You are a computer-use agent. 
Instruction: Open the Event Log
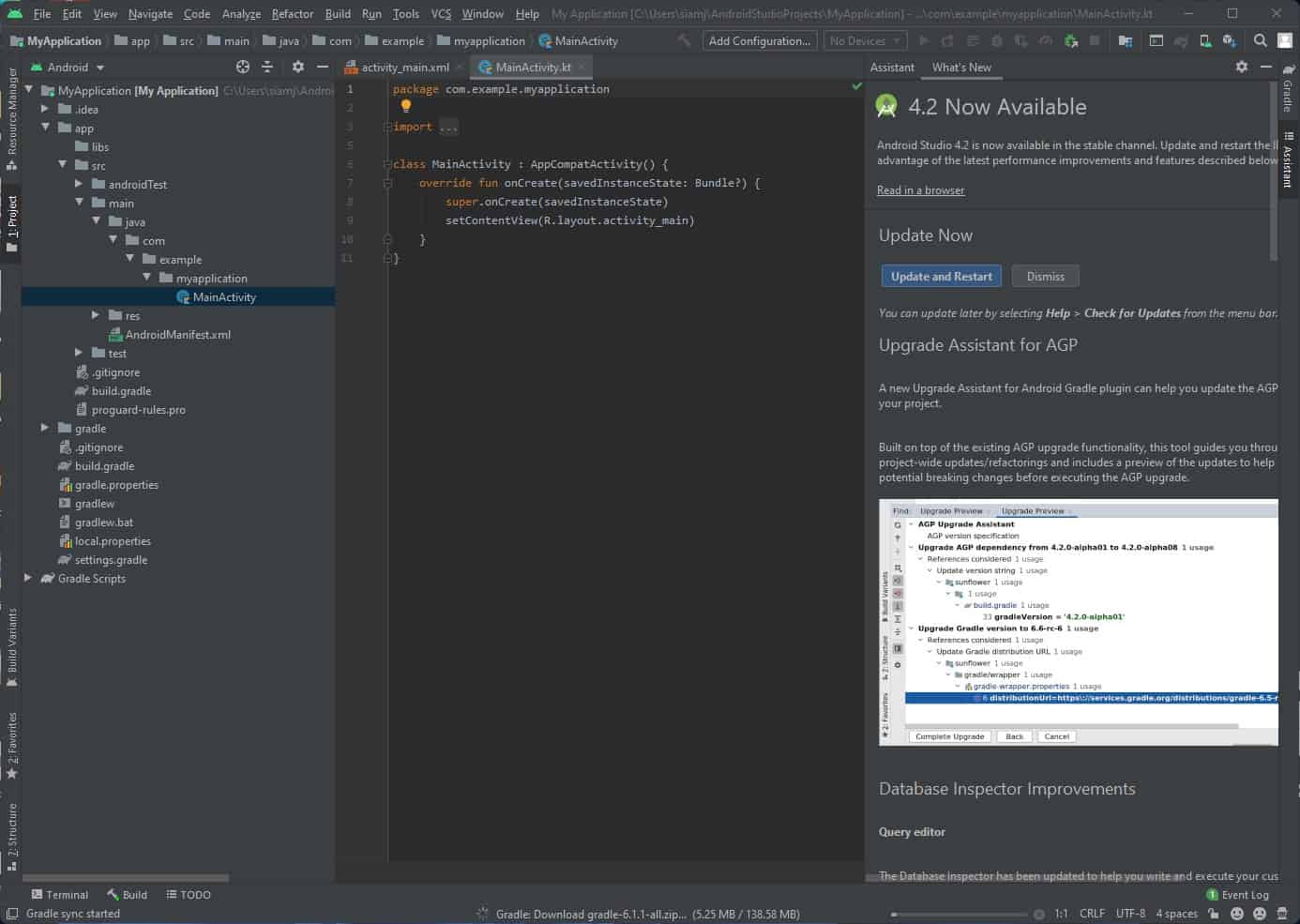(x=1237, y=894)
